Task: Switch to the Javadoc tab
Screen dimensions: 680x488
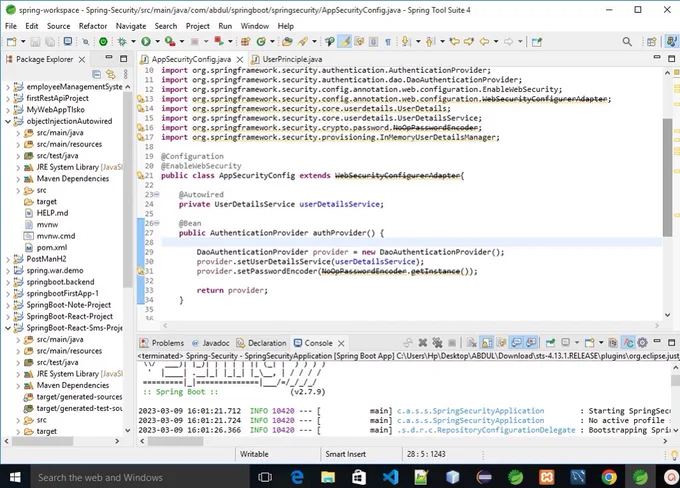Action: (210, 343)
